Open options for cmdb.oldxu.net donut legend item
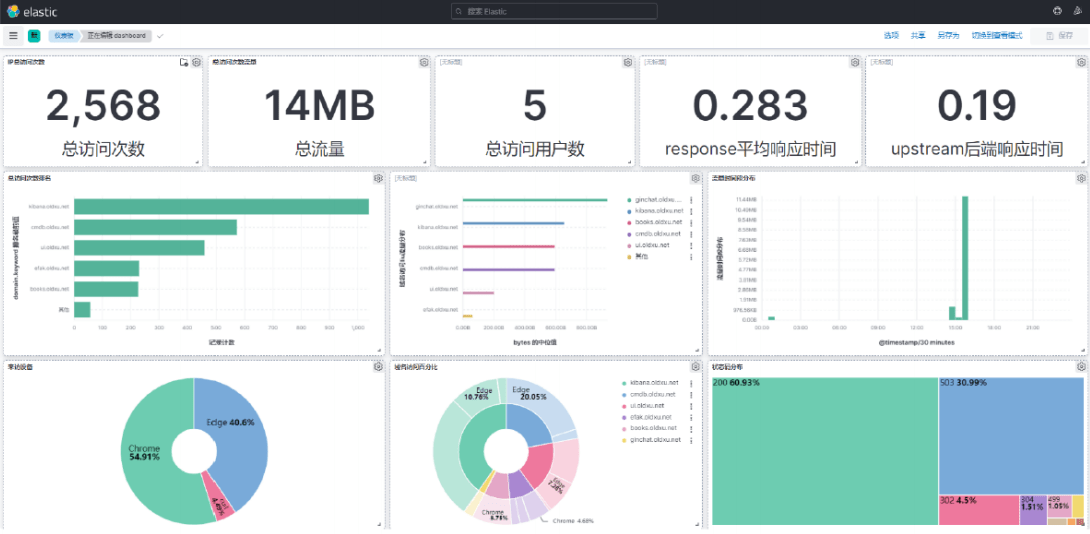 click(691, 394)
